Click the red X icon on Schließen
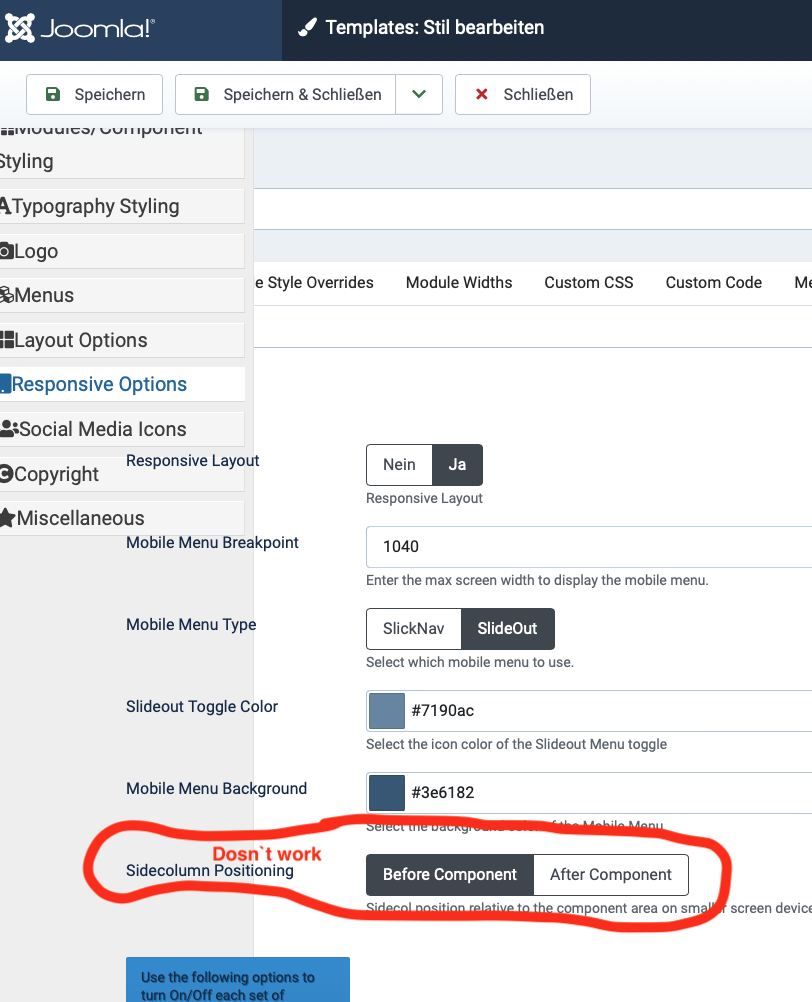 tap(481, 95)
